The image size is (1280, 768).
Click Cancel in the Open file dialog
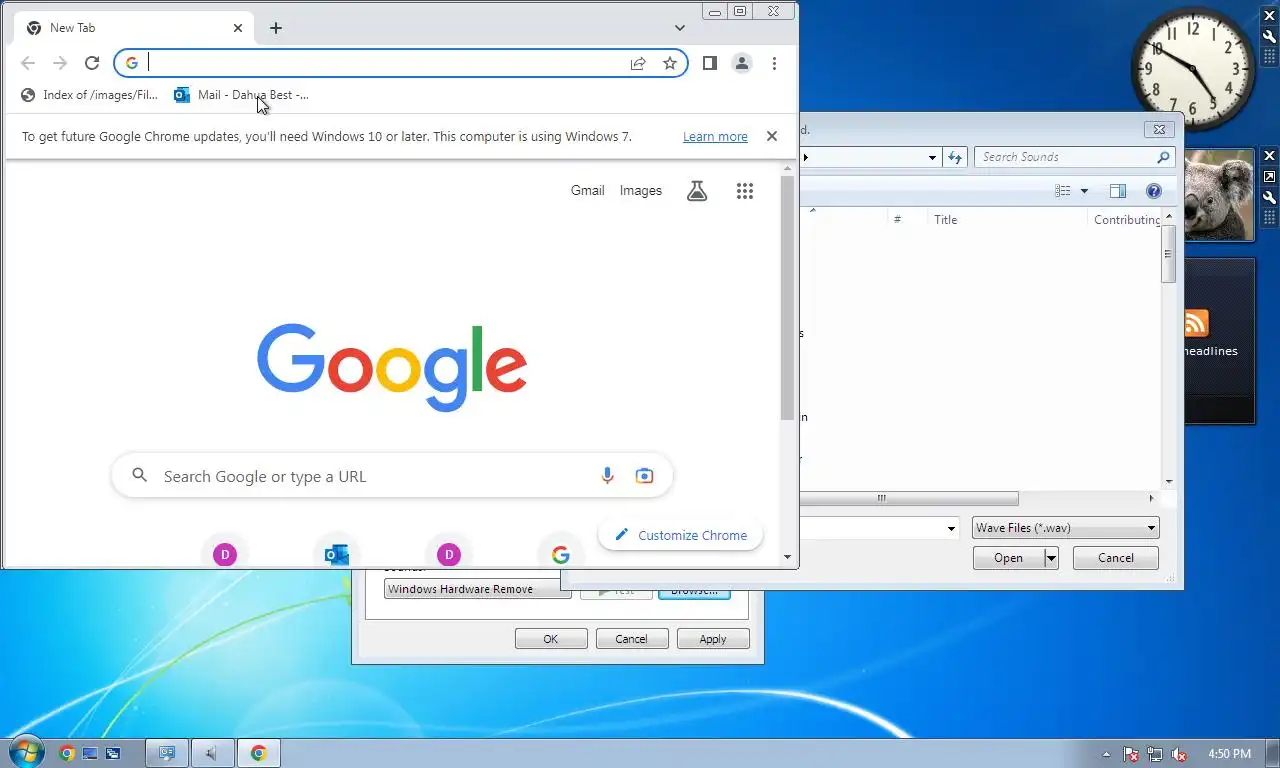tap(1116, 558)
